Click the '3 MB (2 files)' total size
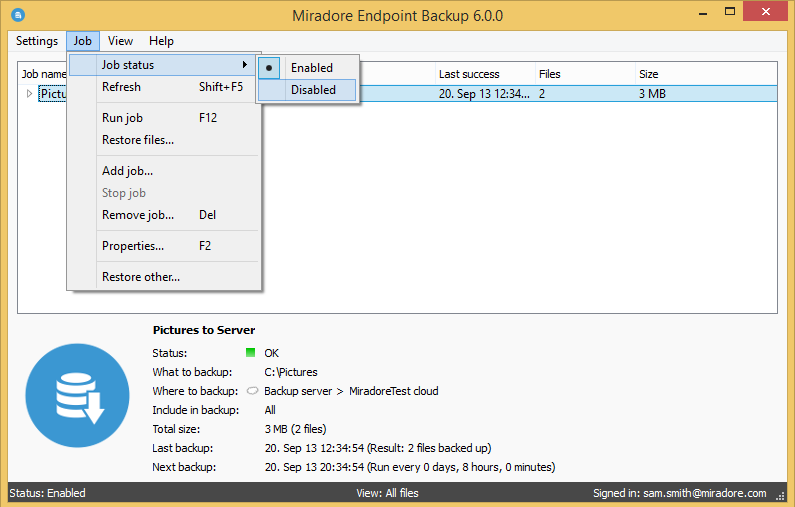The image size is (795, 507). (x=295, y=429)
